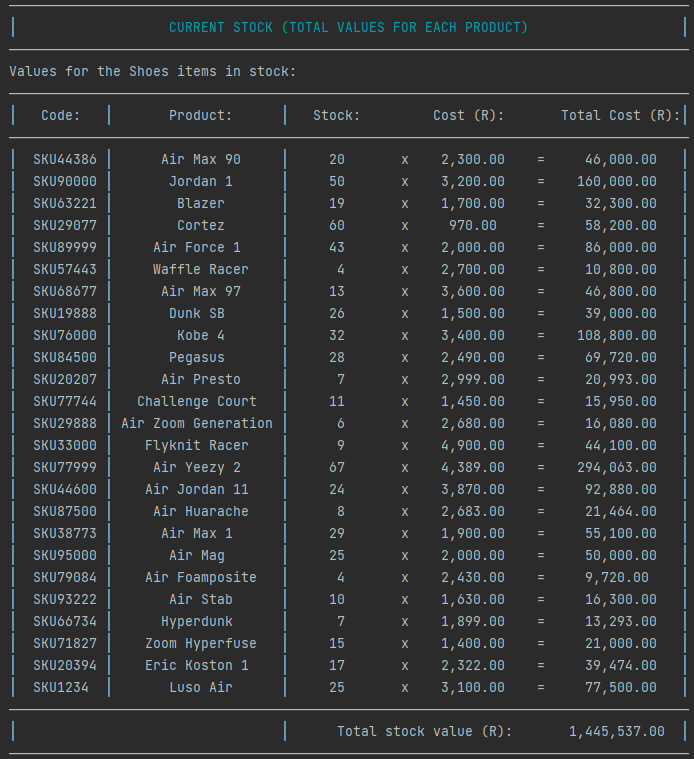Click product Air Stab
This screenshot has height=759, width=694.
point(201,600)
